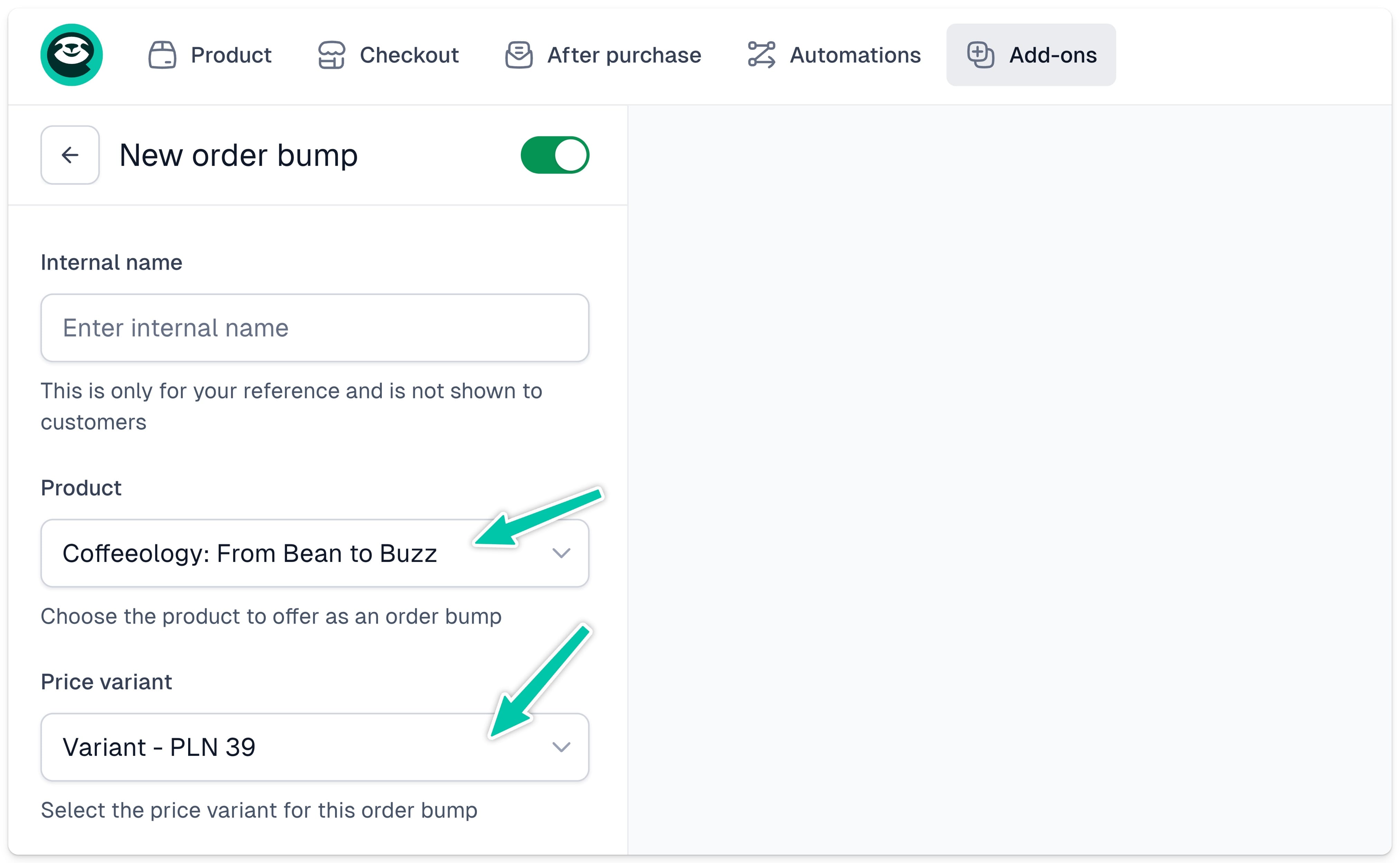The width and height of the screenshot is (1400, 863).
Task: Click the After purchase envelope icon
Action: pyautogui.click(x=518, y=55)
